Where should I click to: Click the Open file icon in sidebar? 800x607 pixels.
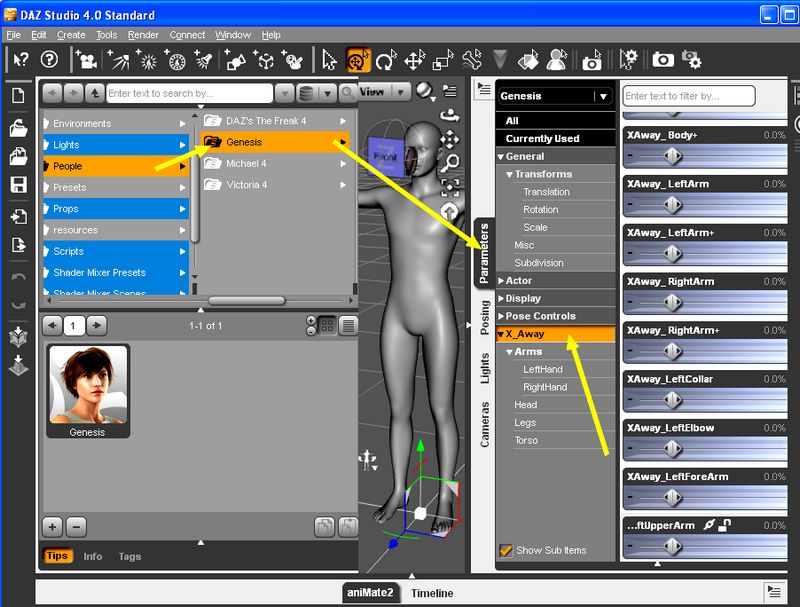point(18,128)
